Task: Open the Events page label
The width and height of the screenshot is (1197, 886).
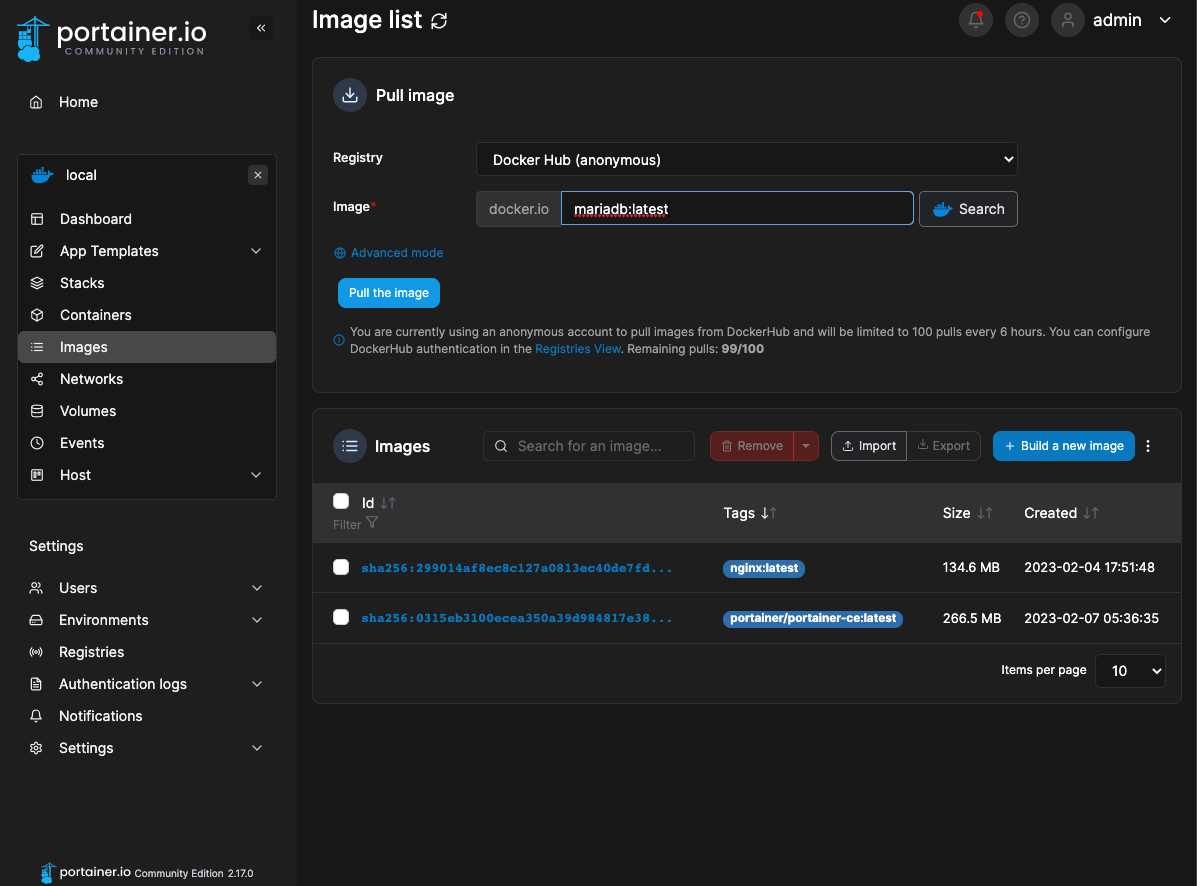Action: pyautogui.click(x=82, y=443)
